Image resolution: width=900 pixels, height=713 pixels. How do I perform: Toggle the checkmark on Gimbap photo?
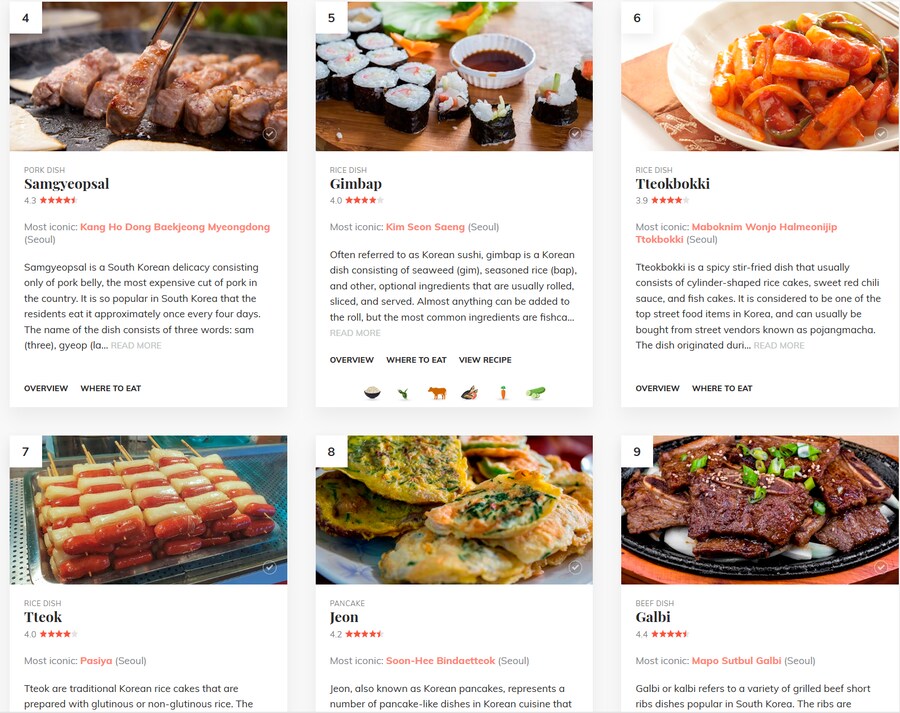[x=575, y=134]
